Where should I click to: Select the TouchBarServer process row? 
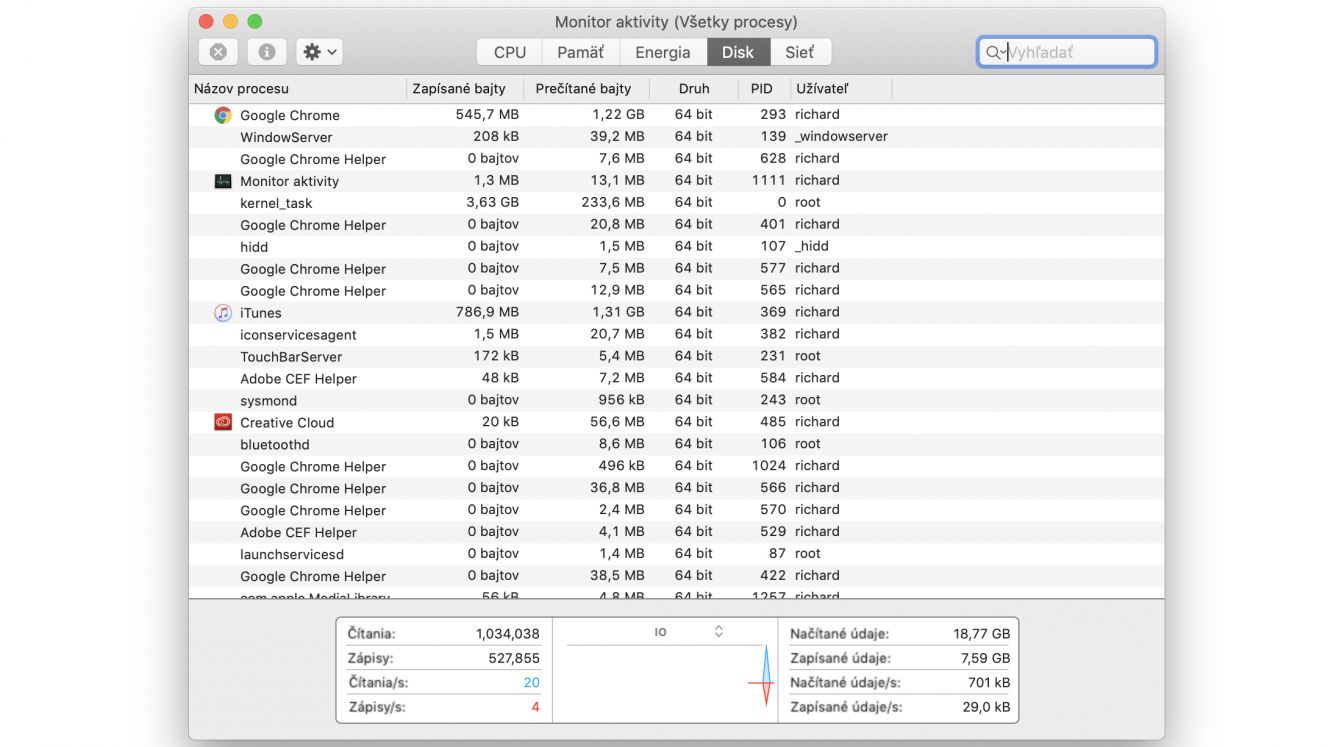click(x=676, y=357)
